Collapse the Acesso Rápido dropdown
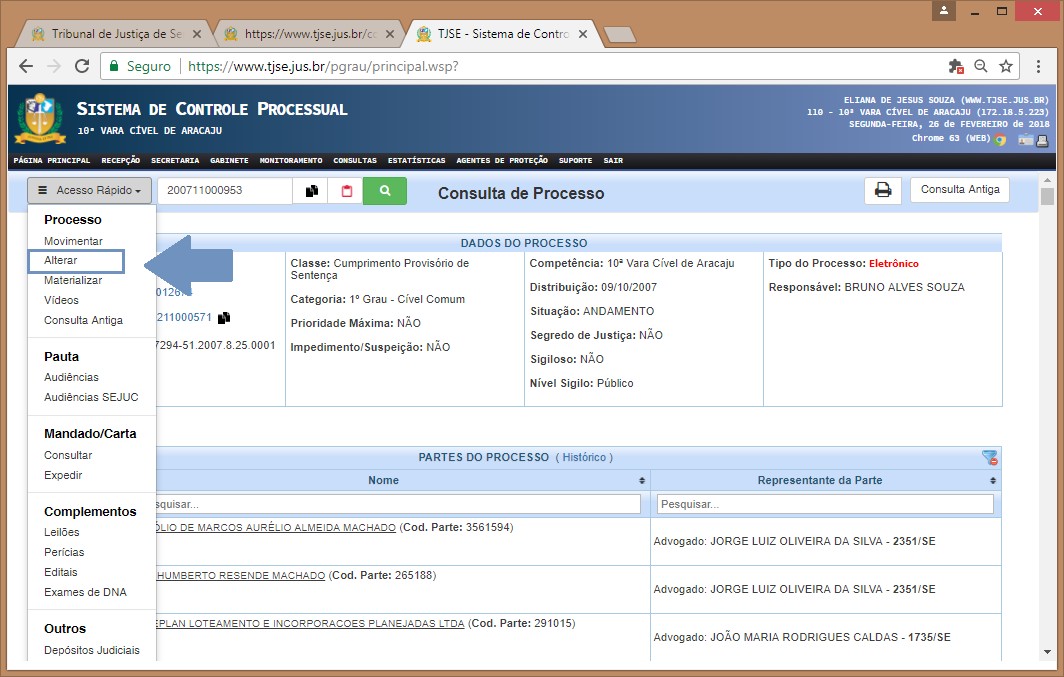Screen dimensions: 1064x677 coord(90,190)
